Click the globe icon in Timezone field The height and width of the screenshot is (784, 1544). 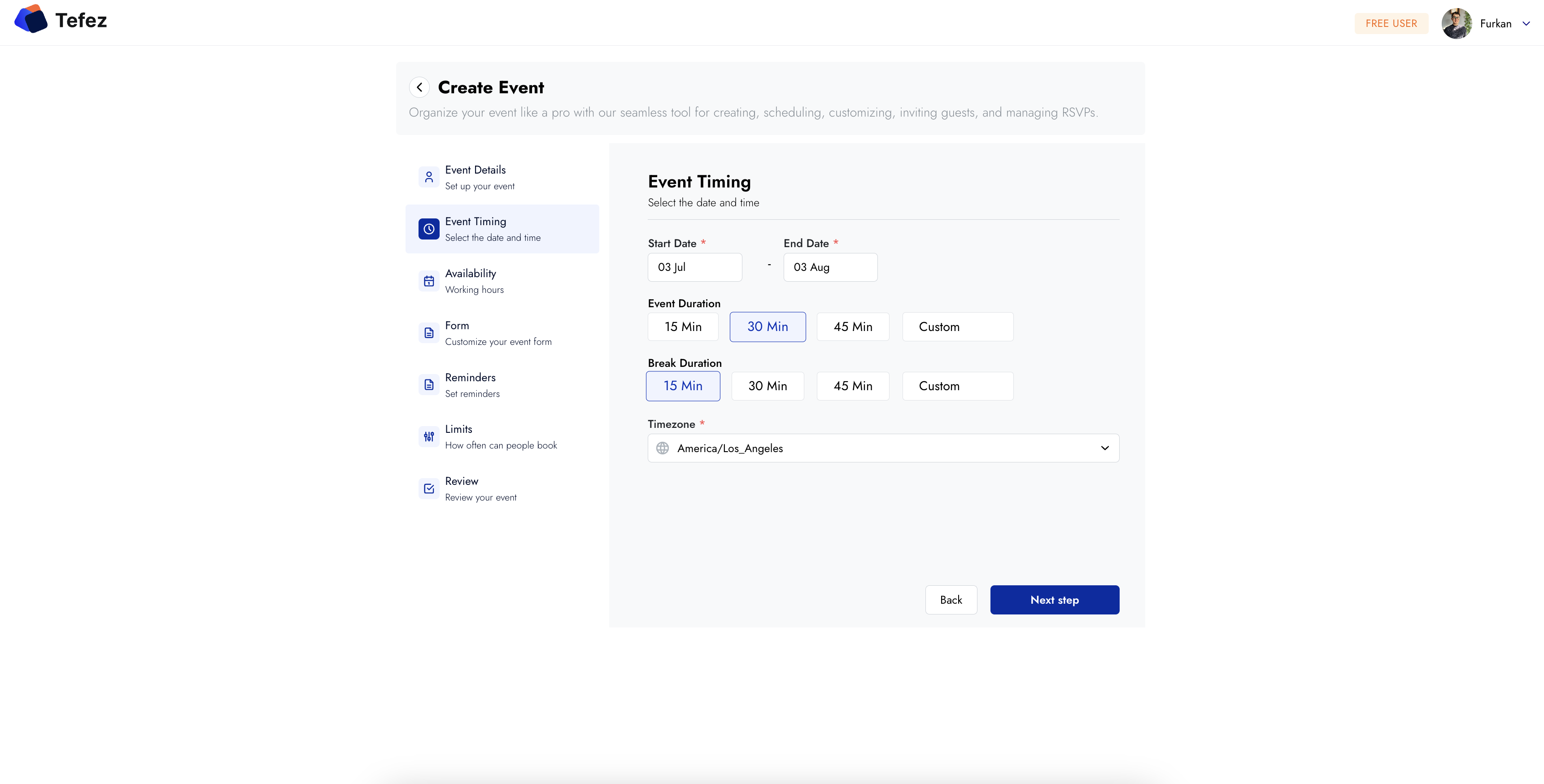[662, 449]
